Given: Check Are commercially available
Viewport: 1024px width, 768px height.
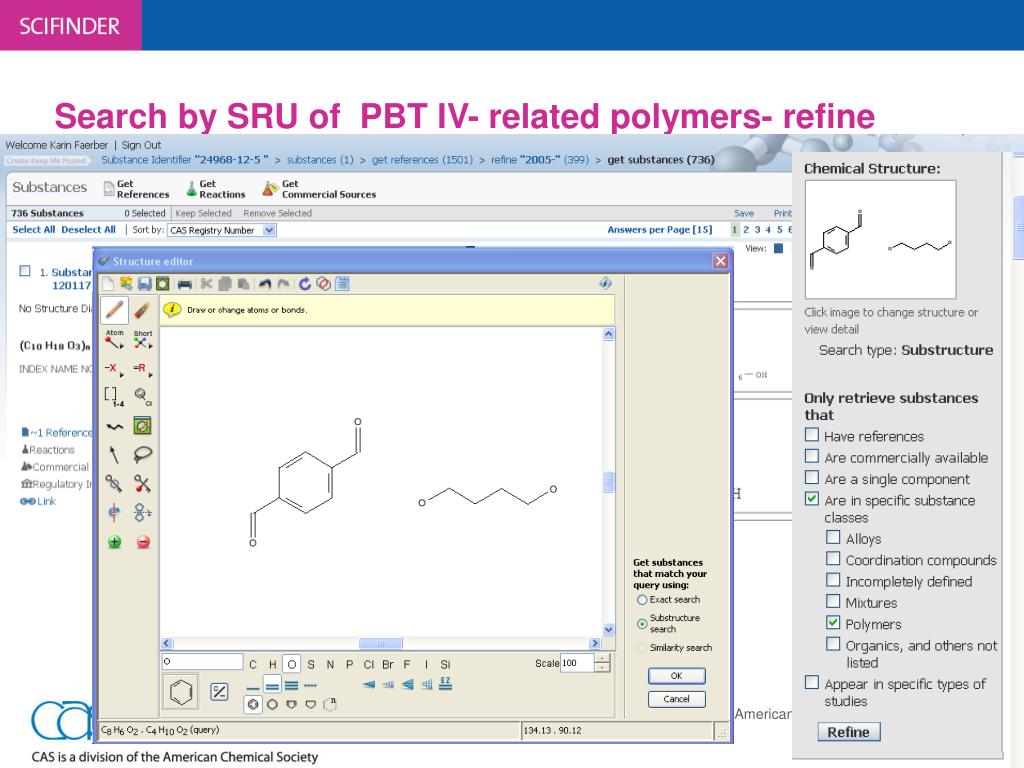Looking at the screenshot, I should 812,456.
